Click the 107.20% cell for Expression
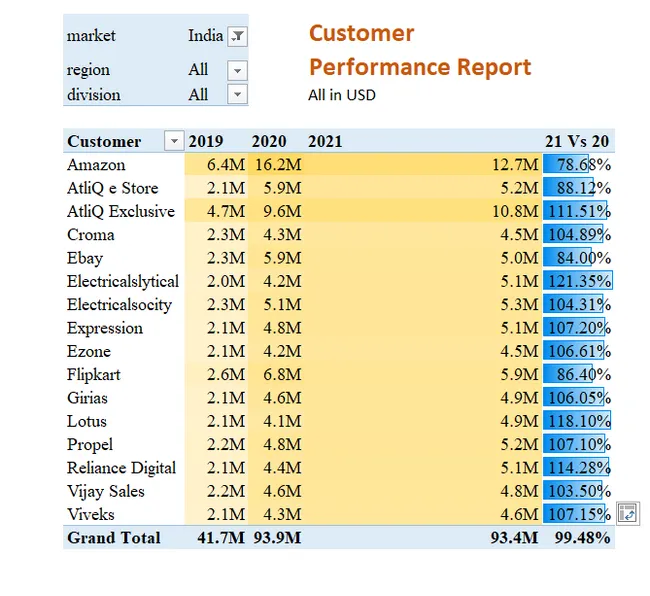Screen dimensions: 650x596 (x=579, y=328)
